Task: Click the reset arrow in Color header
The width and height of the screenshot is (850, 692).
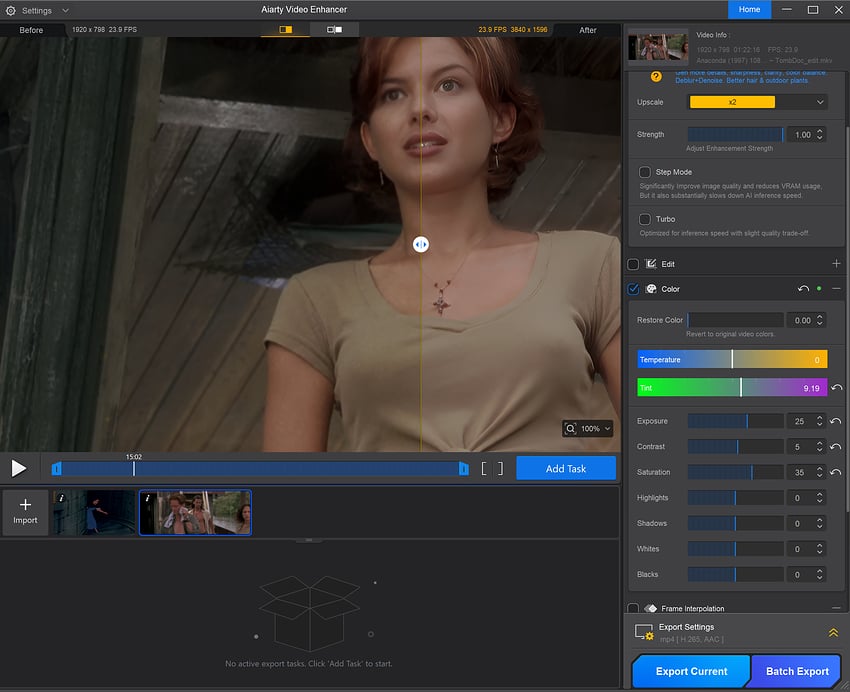Action: pos(803,289)
